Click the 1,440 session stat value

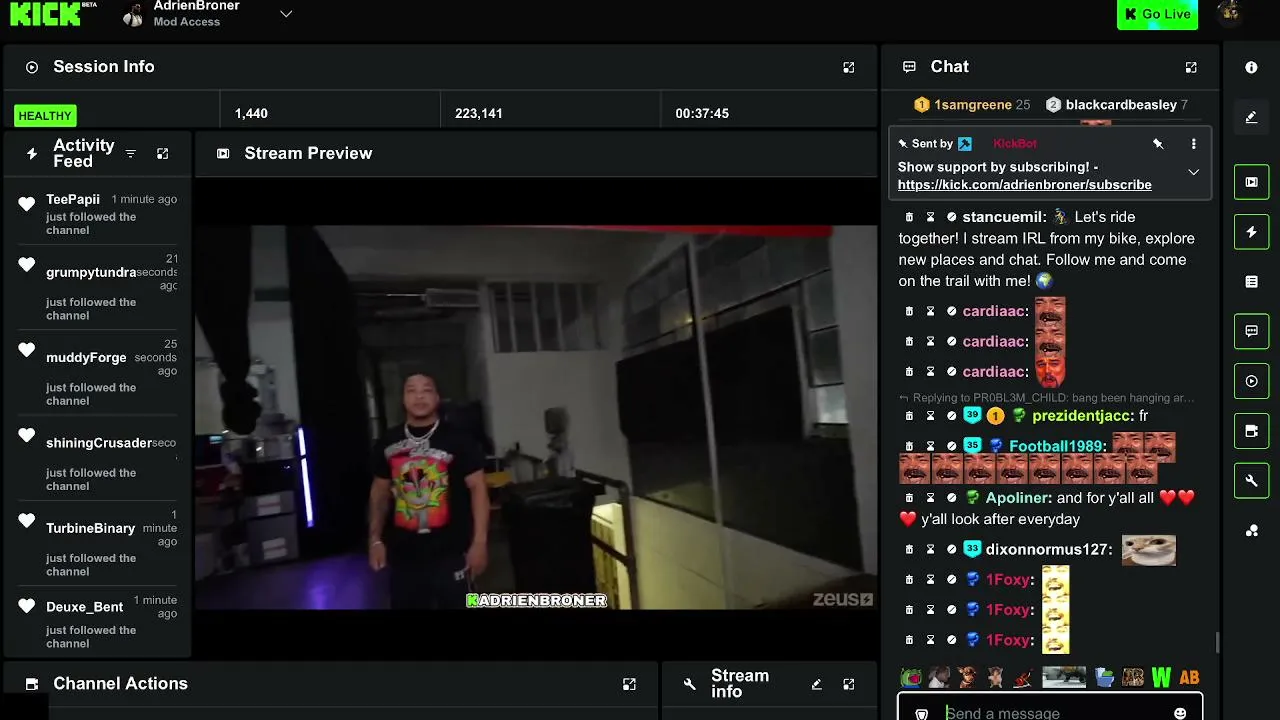(251, 114)
